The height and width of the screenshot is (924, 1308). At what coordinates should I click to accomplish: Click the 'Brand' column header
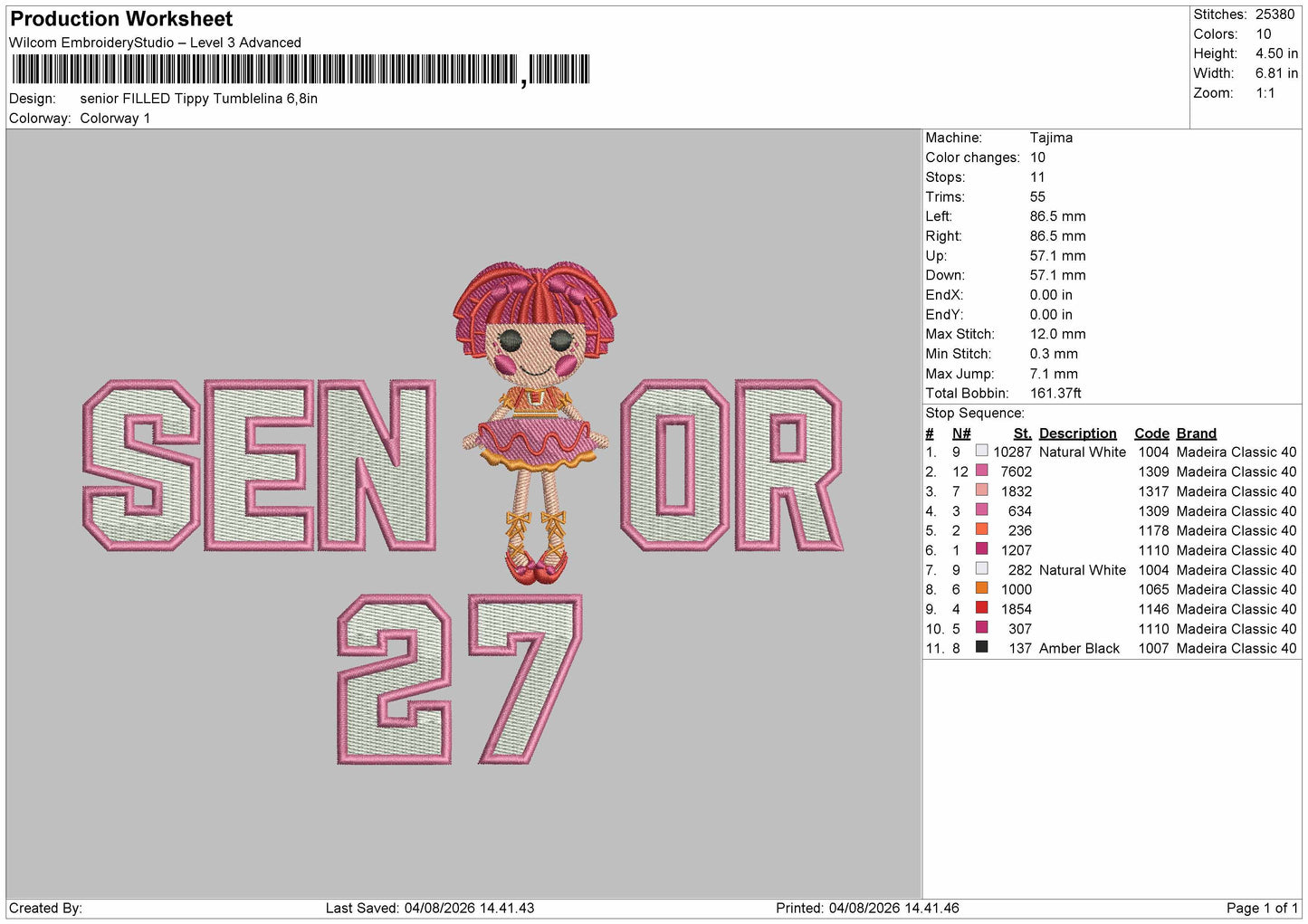coord(1196,433)
